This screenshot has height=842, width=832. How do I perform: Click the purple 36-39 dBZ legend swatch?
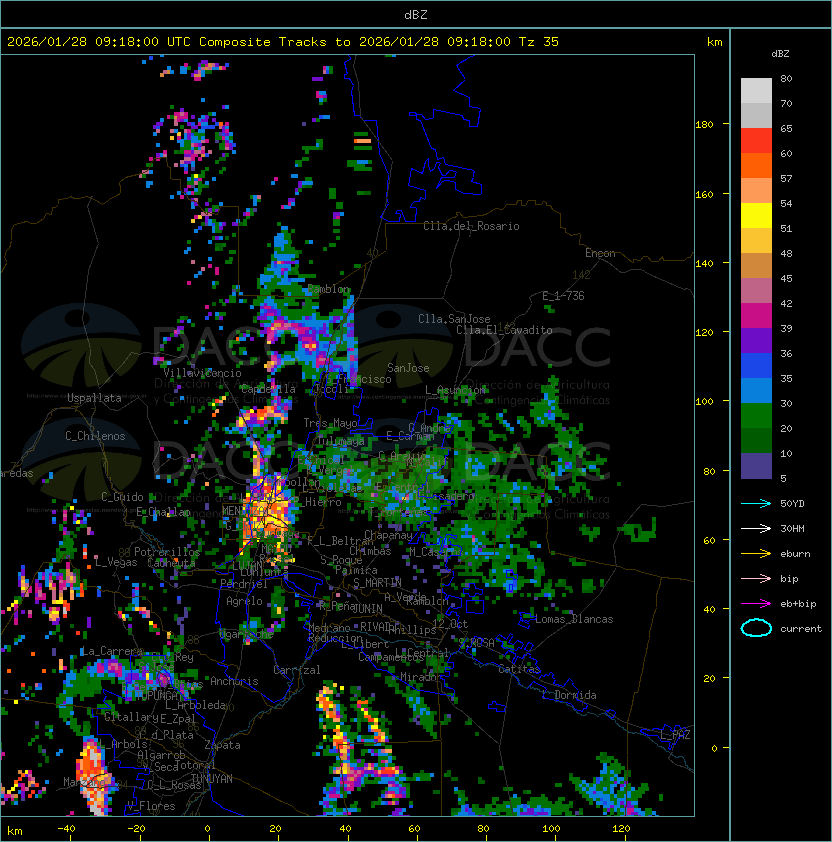coord(756,341)
